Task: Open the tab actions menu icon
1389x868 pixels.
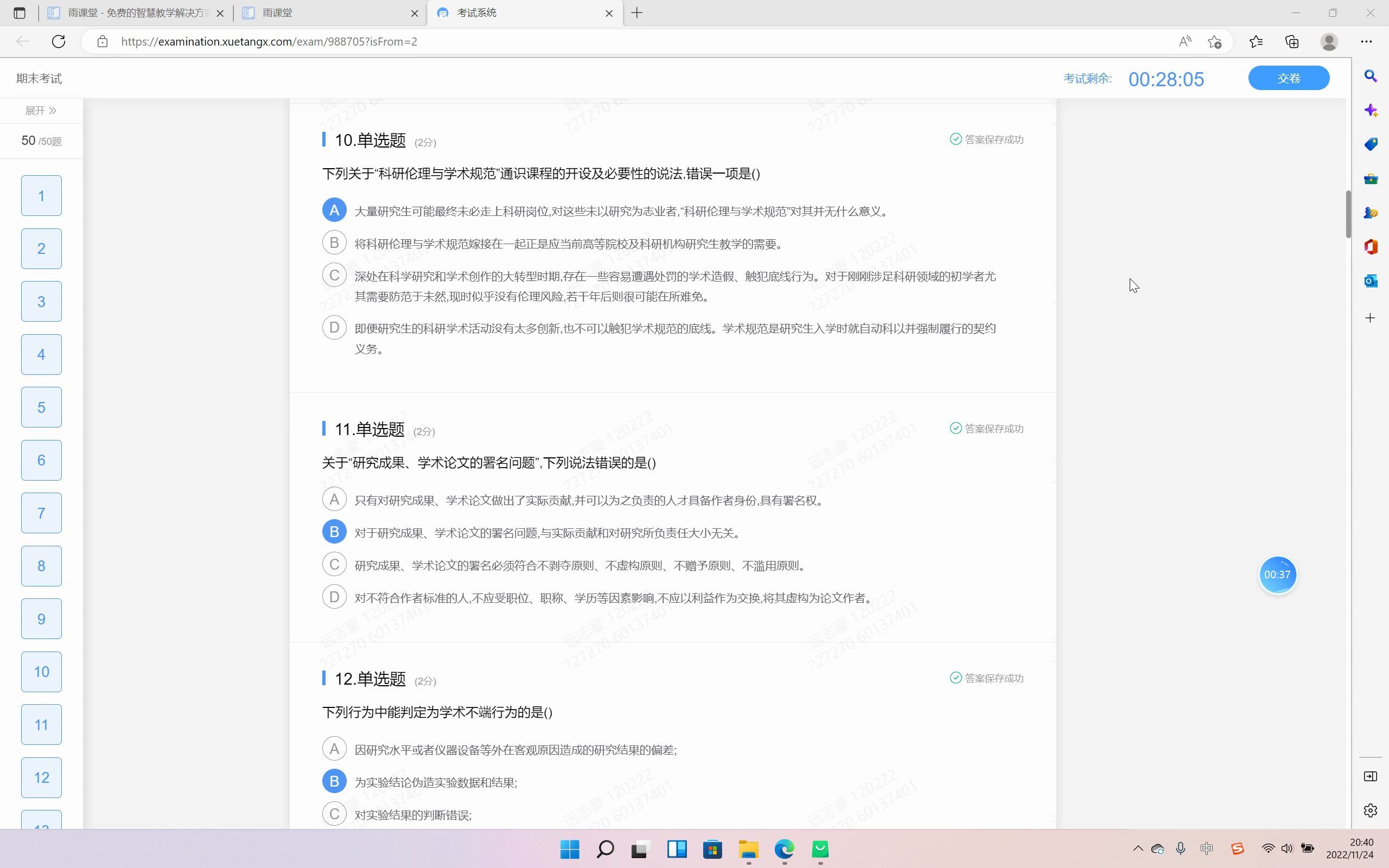Action: point(19,12)
